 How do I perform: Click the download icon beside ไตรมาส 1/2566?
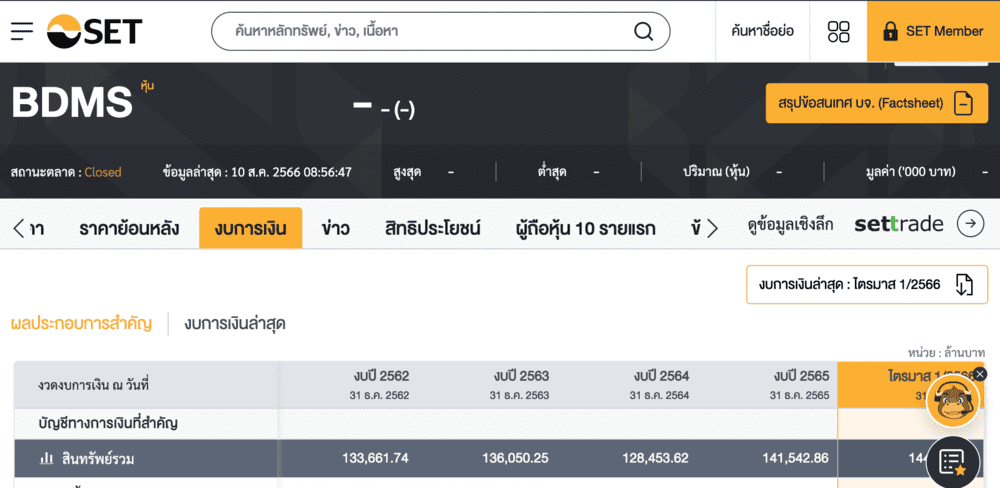964,285
